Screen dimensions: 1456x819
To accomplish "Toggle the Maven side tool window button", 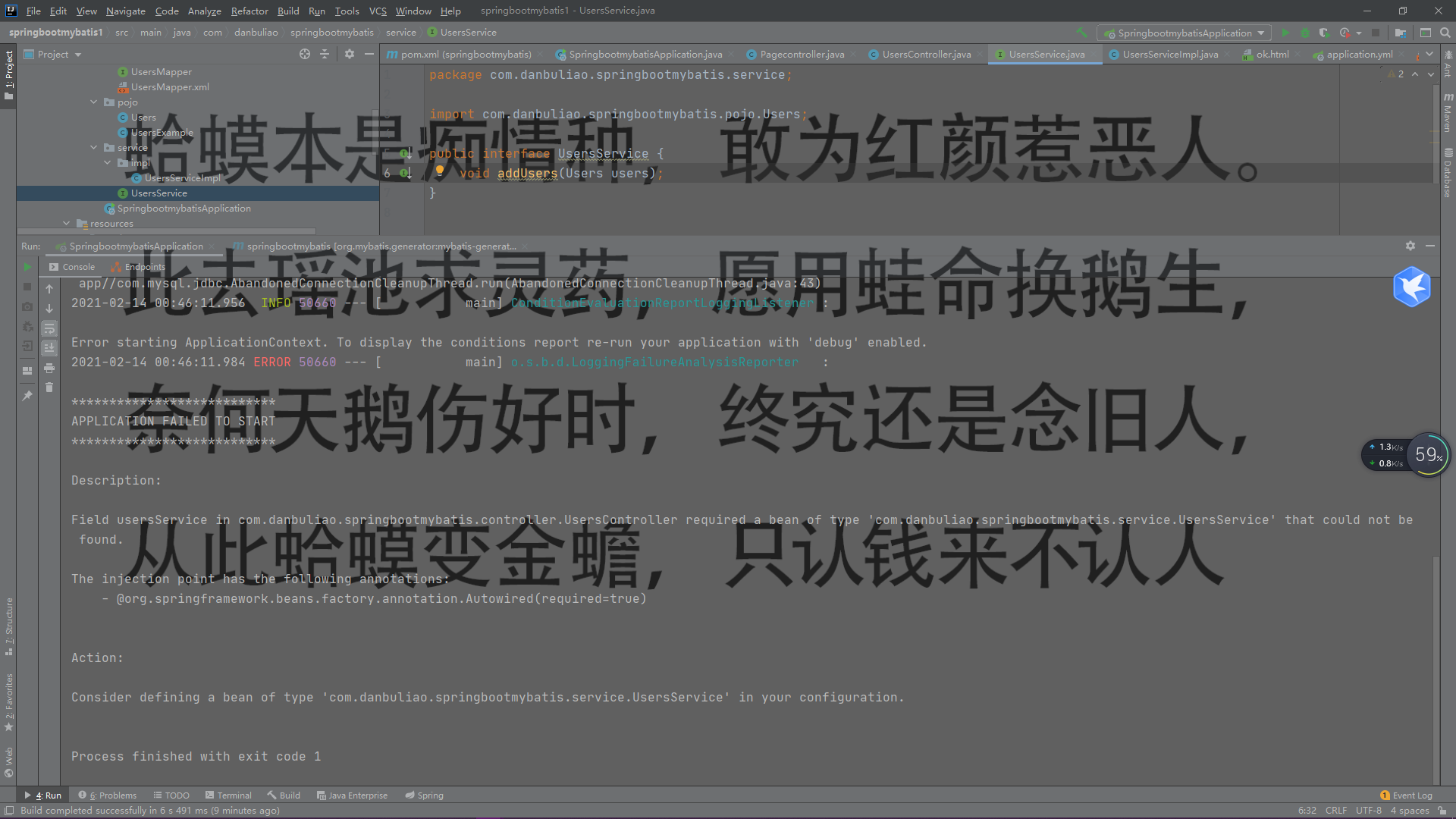I will coord(1448,112).
